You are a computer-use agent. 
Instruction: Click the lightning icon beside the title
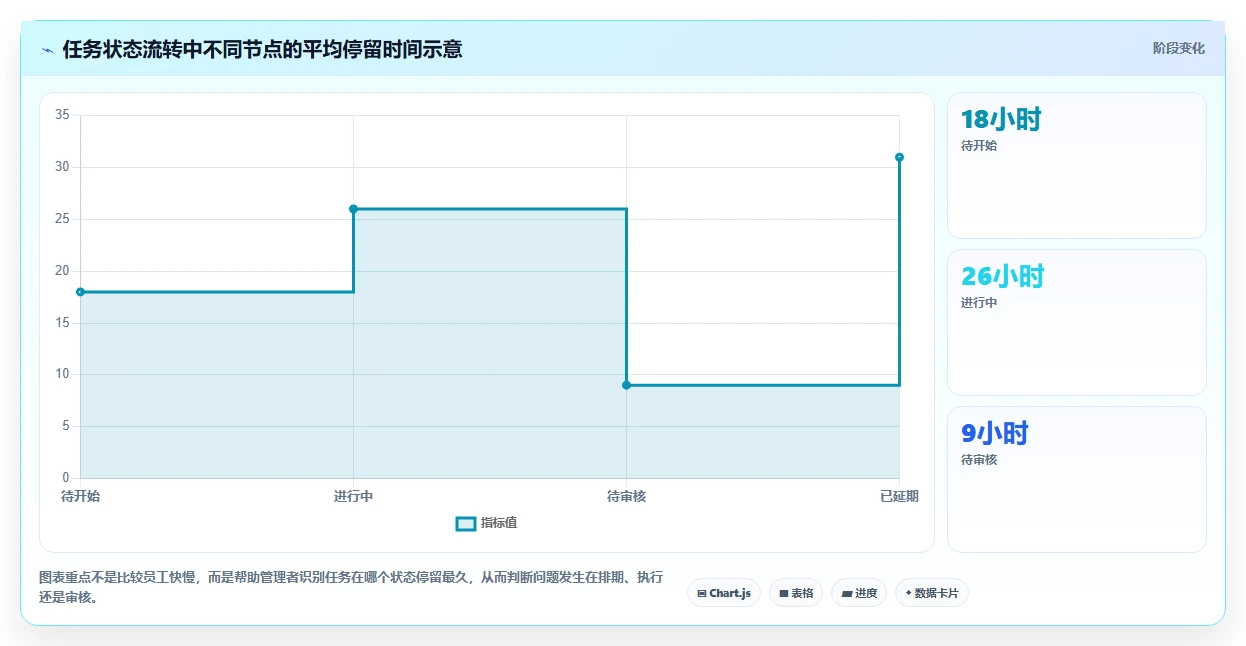tap(47, 50)
